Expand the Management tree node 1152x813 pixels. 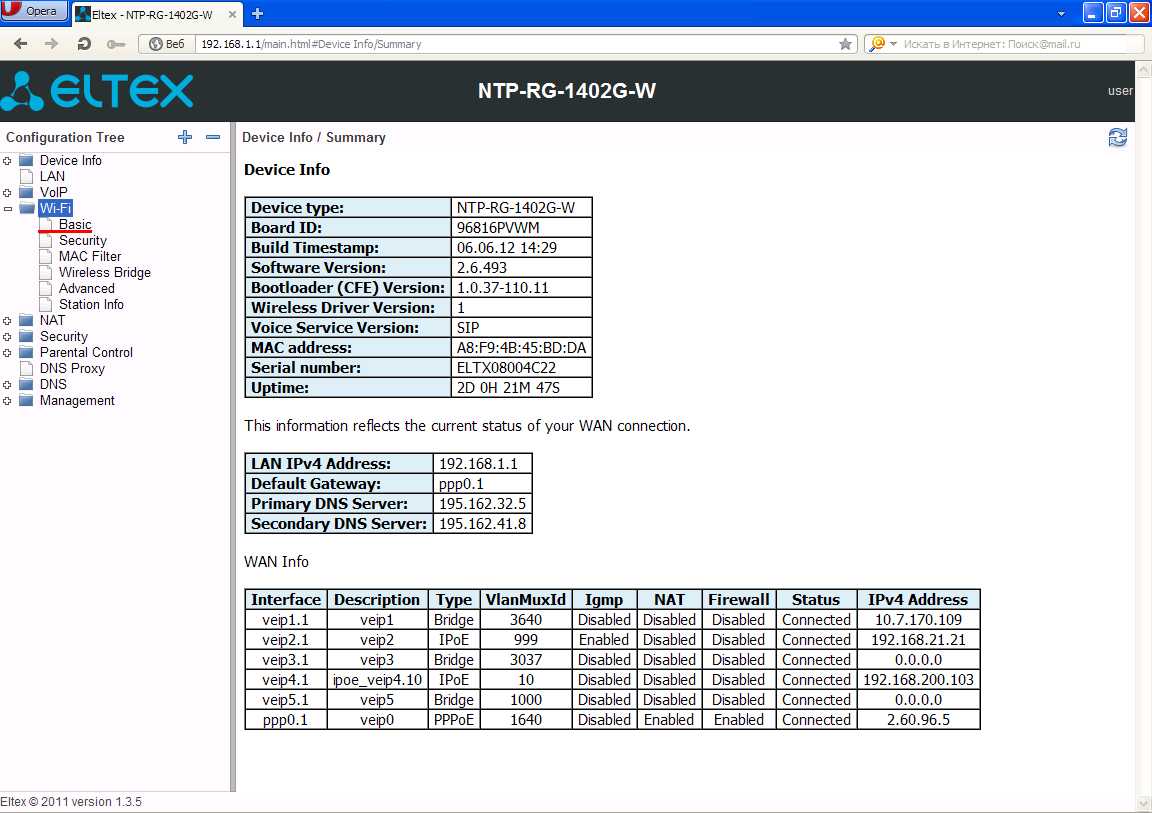point(8,401)
